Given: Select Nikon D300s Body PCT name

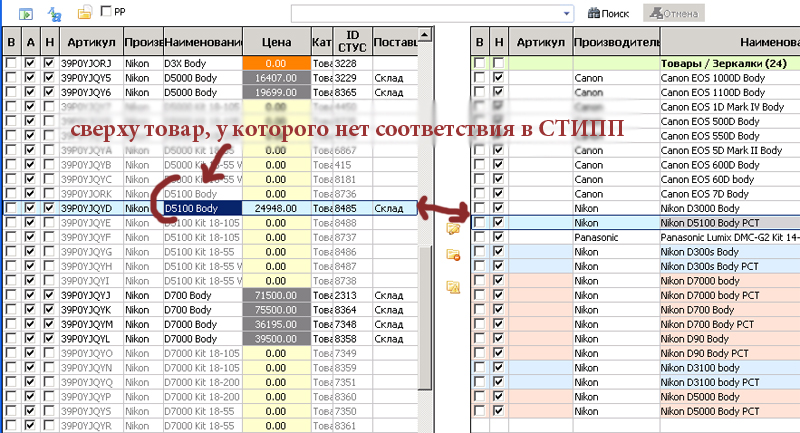Looking at the screenshot, I should pyautogui.click(x=710, y=266).
